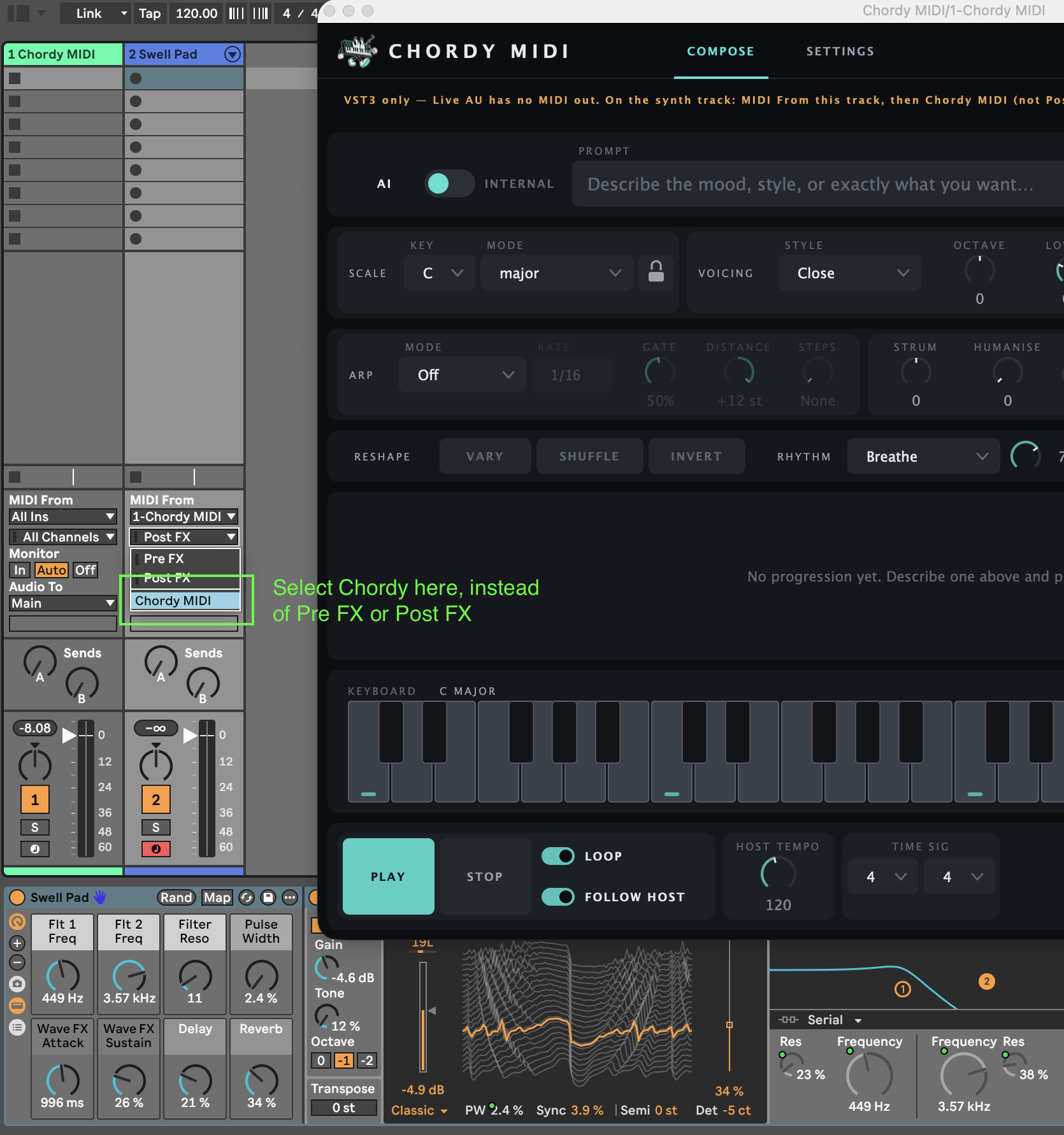Toggle the LOOP switch
The width and height of the screenshot is (1064, 1135).
pyautogui.click(x=557, y=856)
